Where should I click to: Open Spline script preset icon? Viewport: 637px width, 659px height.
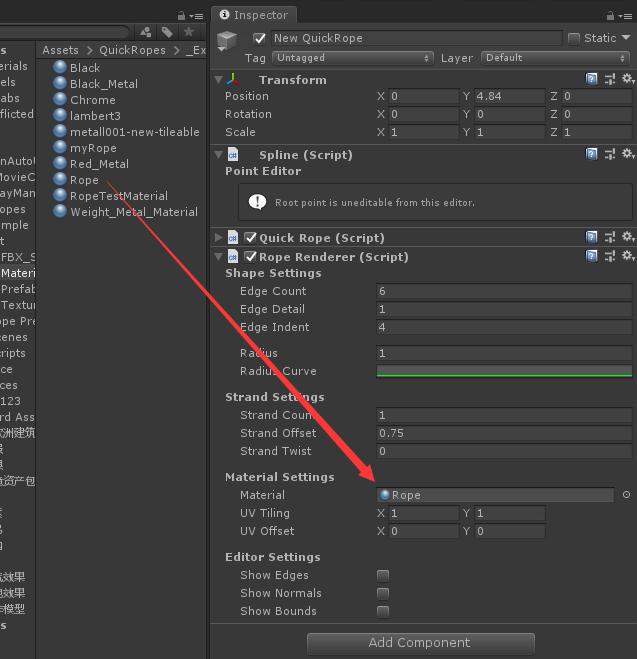tap(610, 154)
